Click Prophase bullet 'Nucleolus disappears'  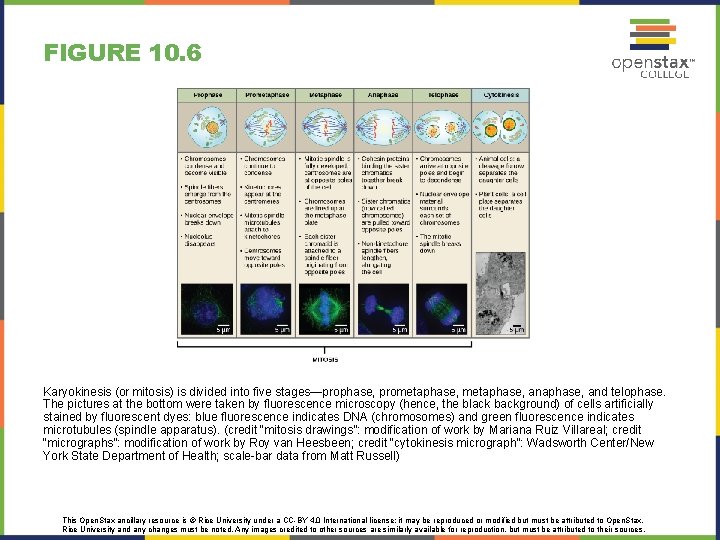(199, 240)
